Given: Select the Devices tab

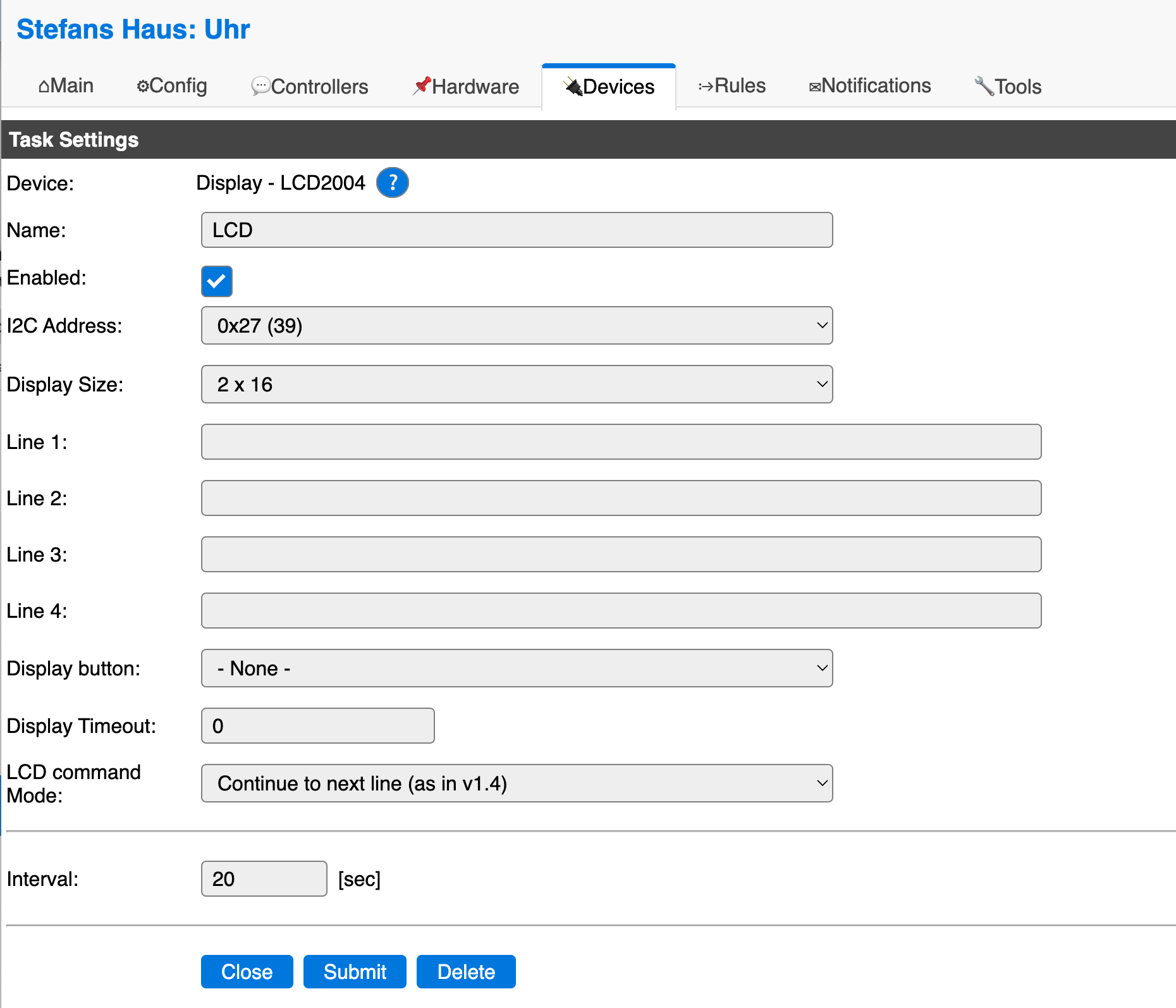Looking at the screenshot, I should pyautogui.click(x=609, y=87).
